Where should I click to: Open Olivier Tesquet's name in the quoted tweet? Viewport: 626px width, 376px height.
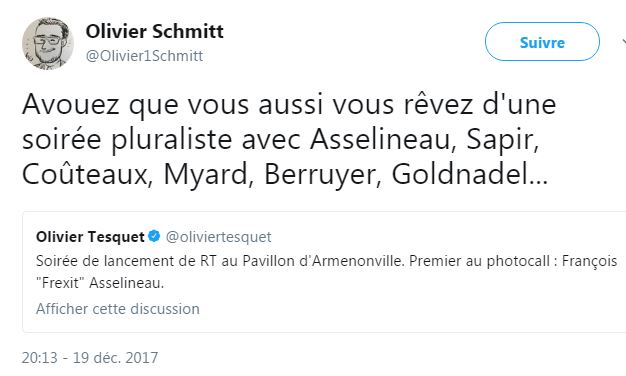90,237
